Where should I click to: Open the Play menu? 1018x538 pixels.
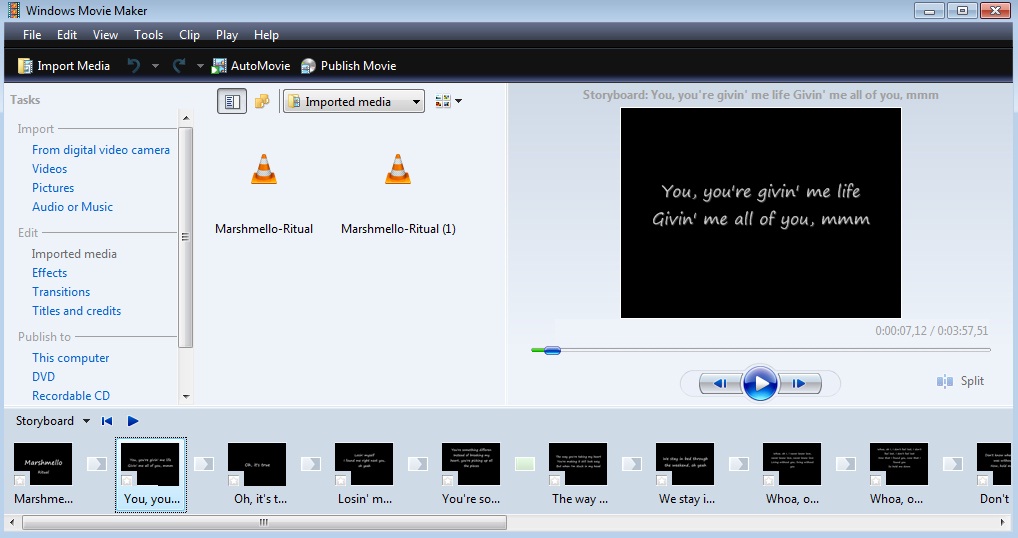pyautogui.click(x=227, y=35)
